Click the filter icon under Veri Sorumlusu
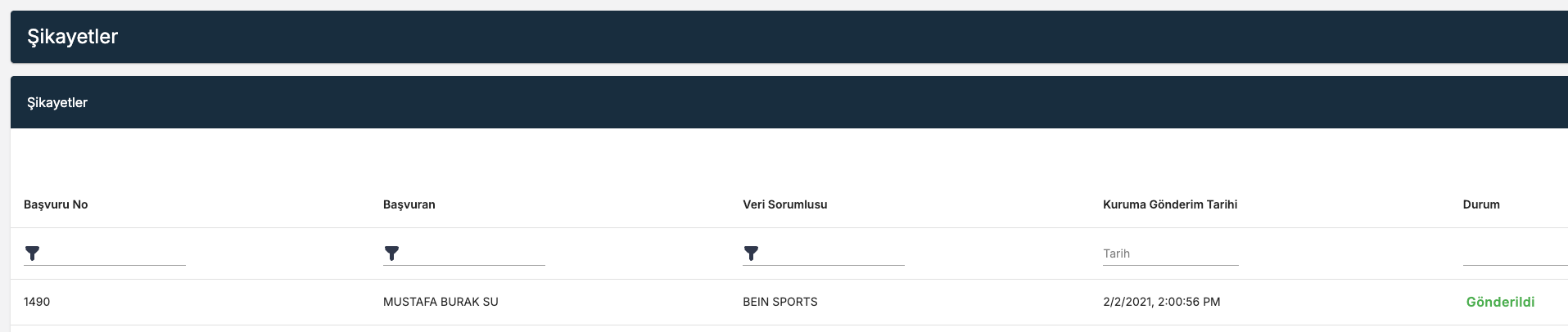The image size is (1568, 332). [x=751, y=253]
